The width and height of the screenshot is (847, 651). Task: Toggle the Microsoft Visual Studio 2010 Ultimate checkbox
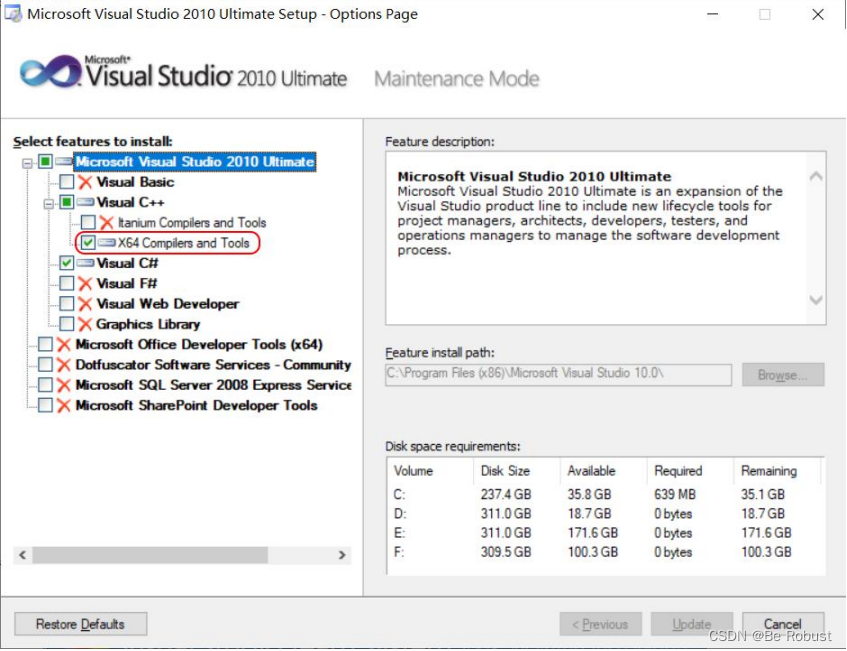tap(45, 161)
